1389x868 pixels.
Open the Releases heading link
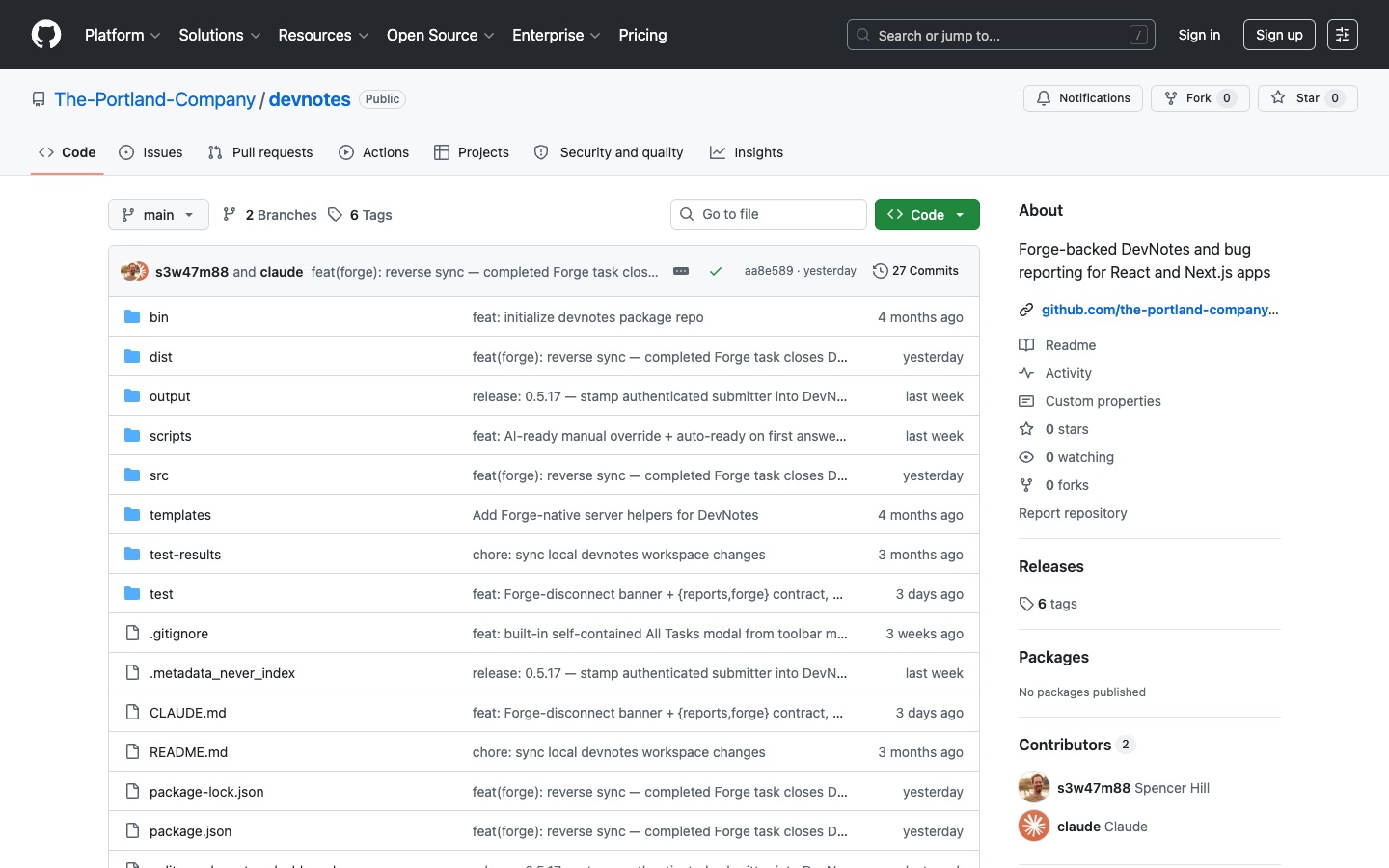(1051, 566)
